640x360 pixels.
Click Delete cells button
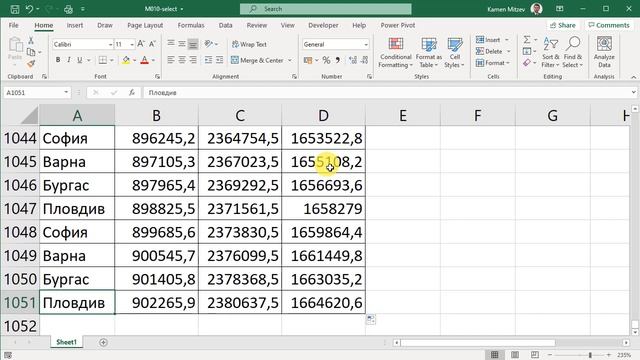coord(489,51)
